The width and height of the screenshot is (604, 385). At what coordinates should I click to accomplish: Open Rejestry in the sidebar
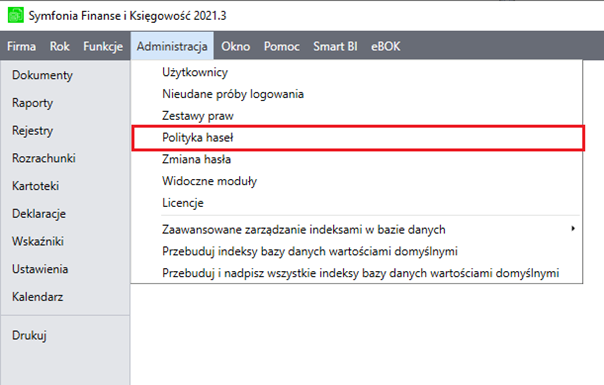33,131
